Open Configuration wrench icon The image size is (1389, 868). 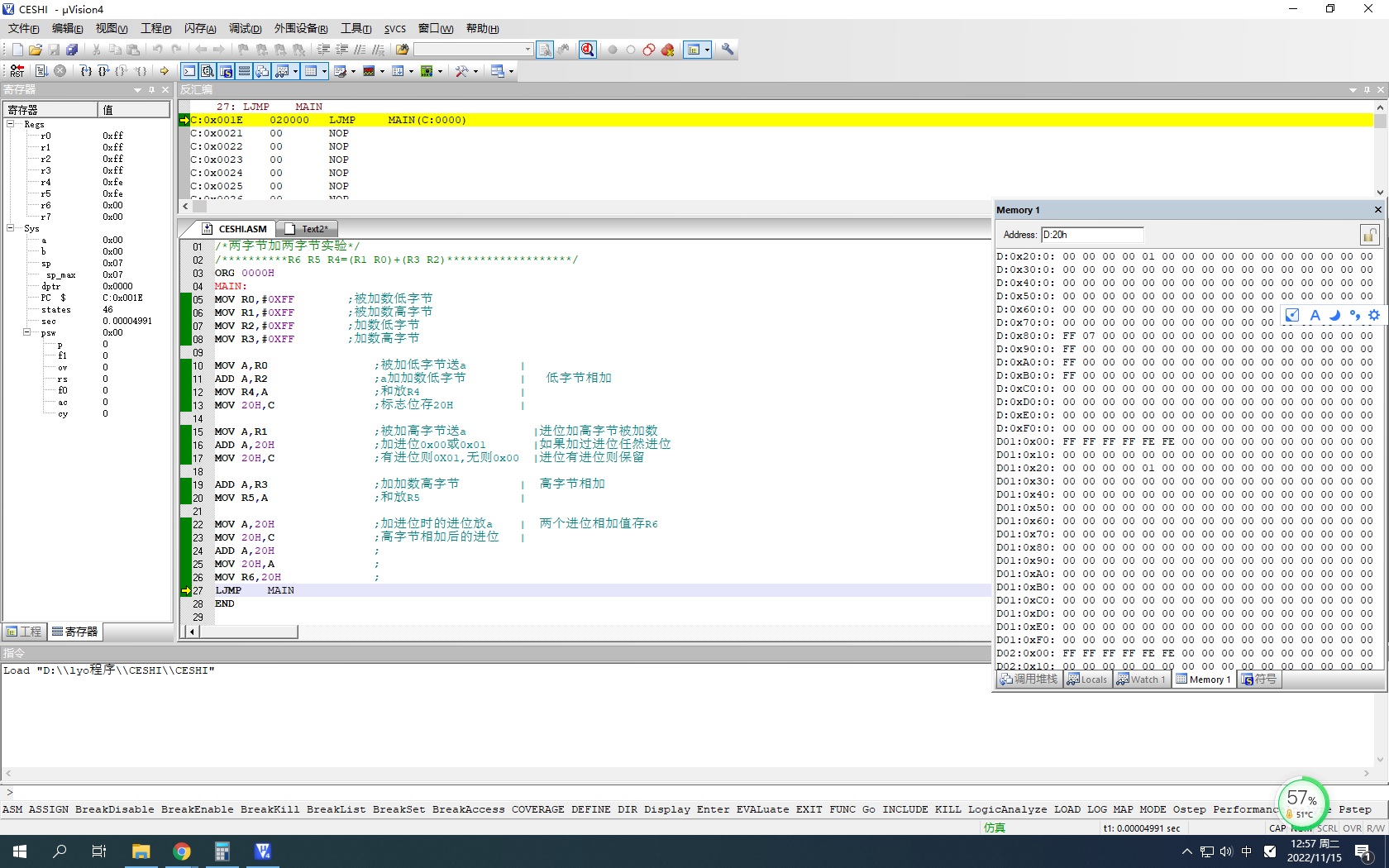(728, 50)
